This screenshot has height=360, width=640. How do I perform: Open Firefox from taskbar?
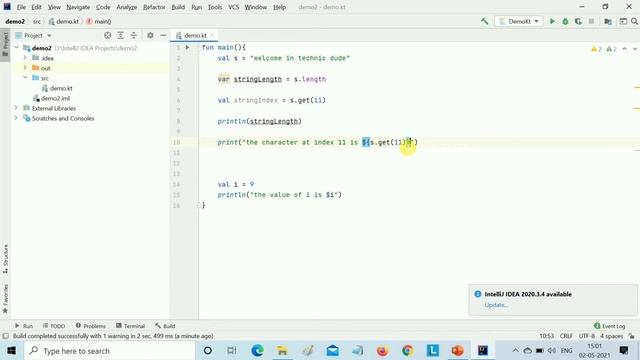382,351
